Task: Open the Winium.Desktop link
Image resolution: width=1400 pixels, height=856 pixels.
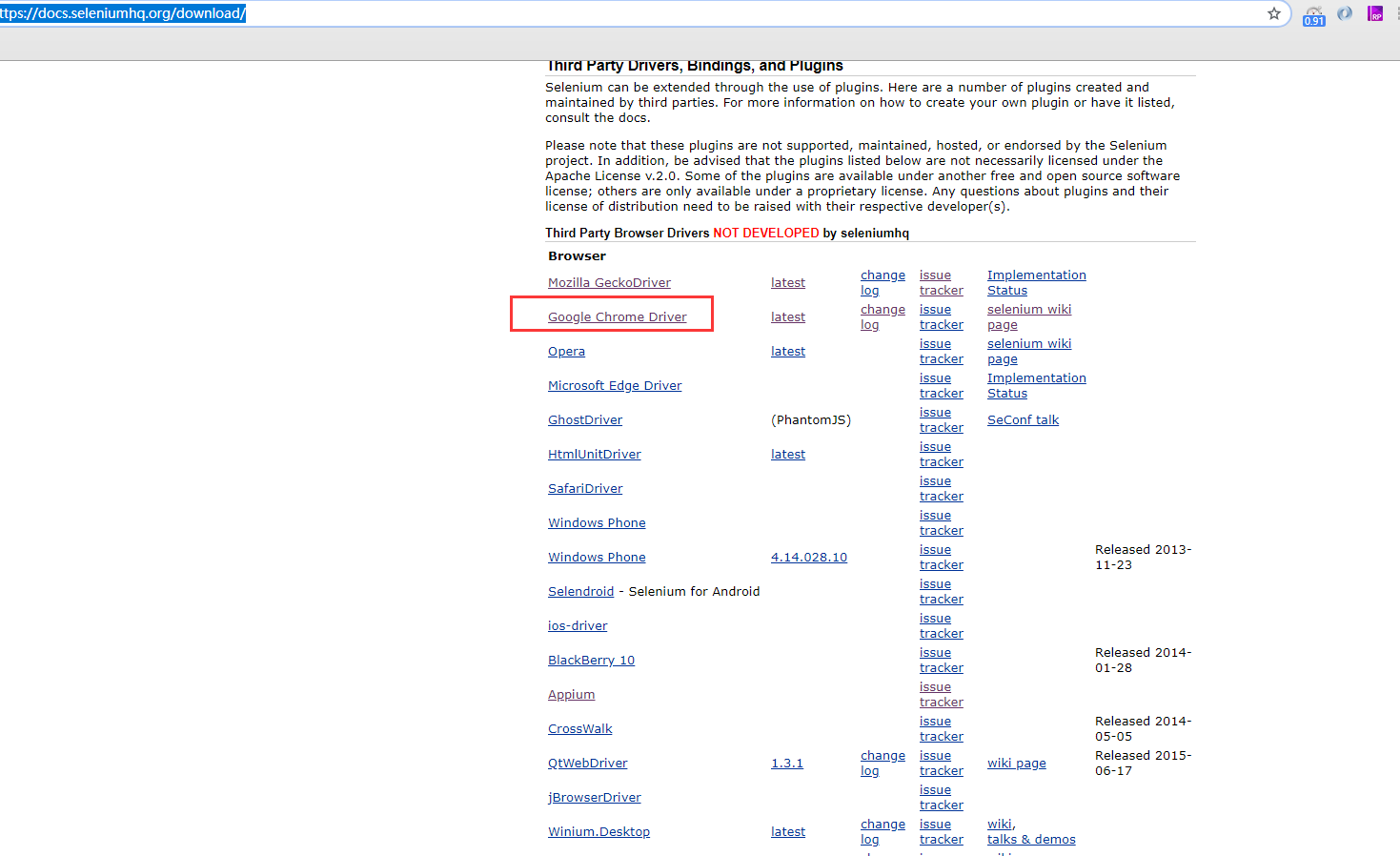Action: coord(599,831)
